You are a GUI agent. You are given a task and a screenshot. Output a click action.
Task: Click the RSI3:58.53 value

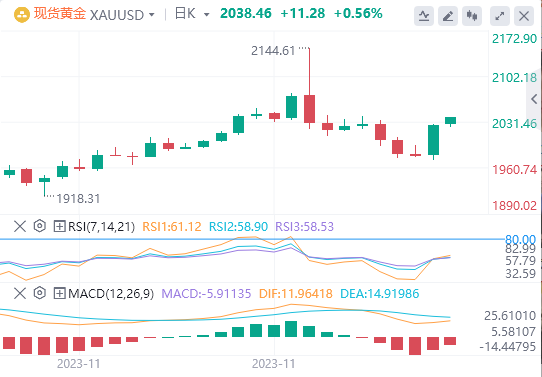[x=305, y=227]
